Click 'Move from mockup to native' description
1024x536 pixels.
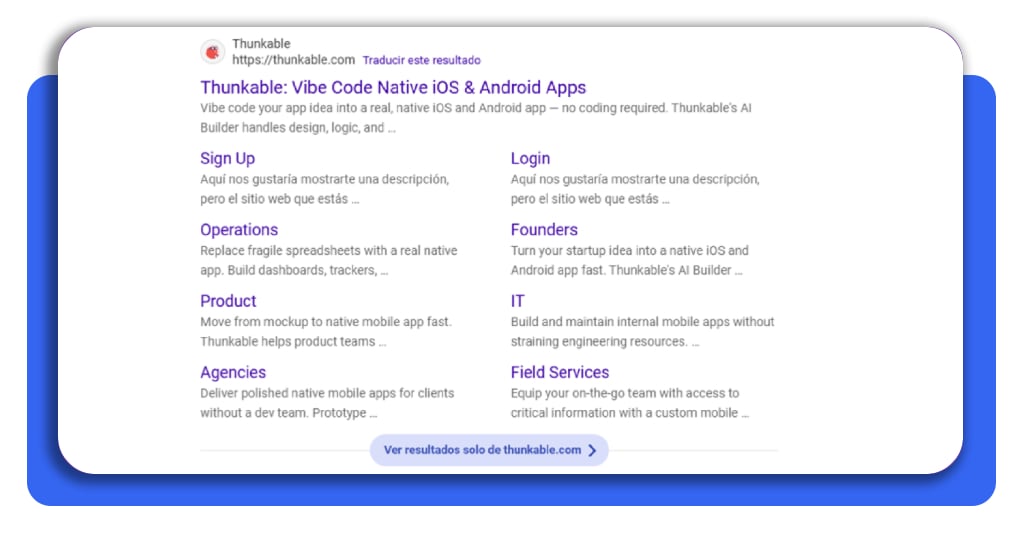point(326,332)
